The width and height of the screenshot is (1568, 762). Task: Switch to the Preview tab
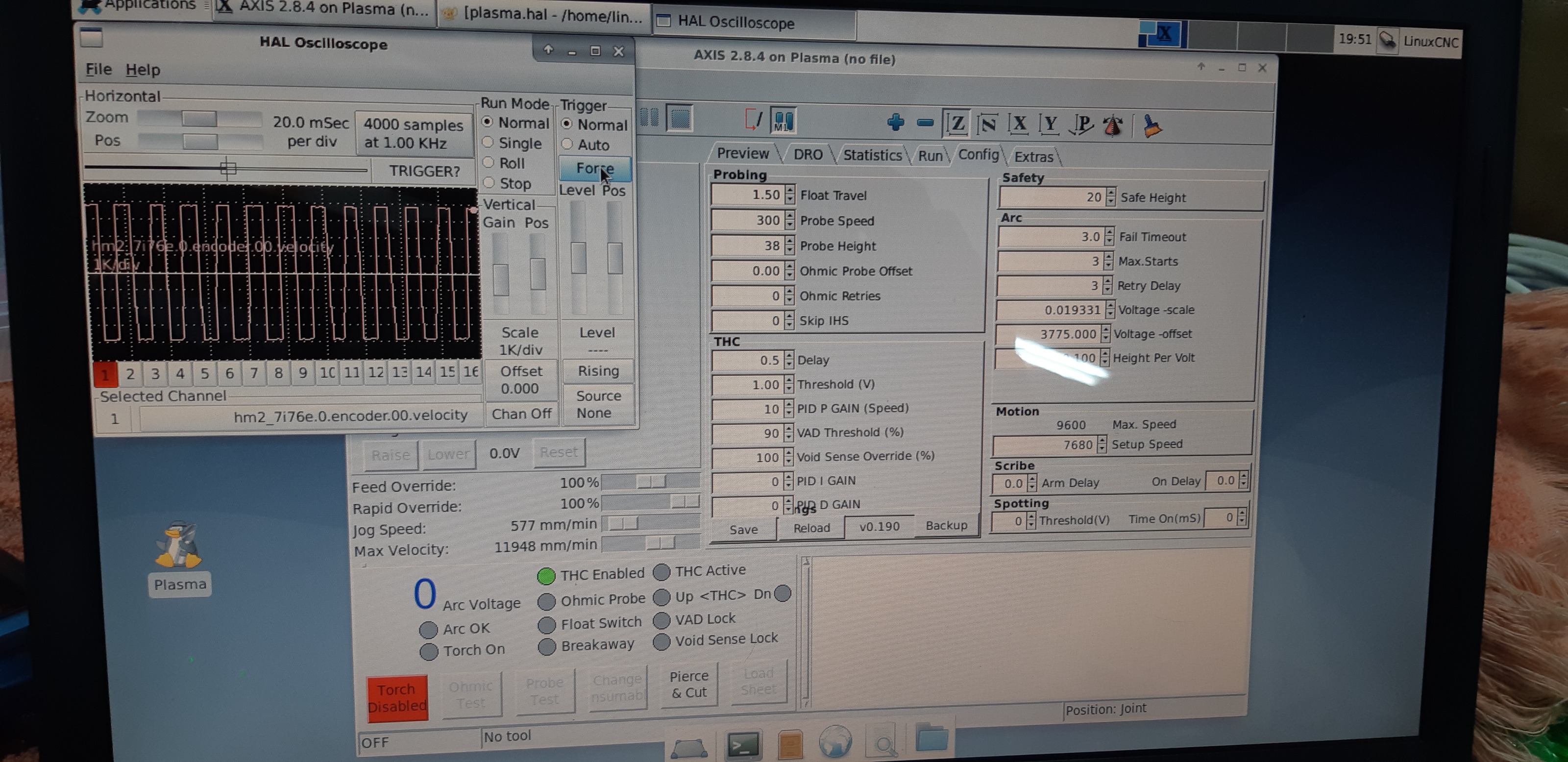coord(743,153)
